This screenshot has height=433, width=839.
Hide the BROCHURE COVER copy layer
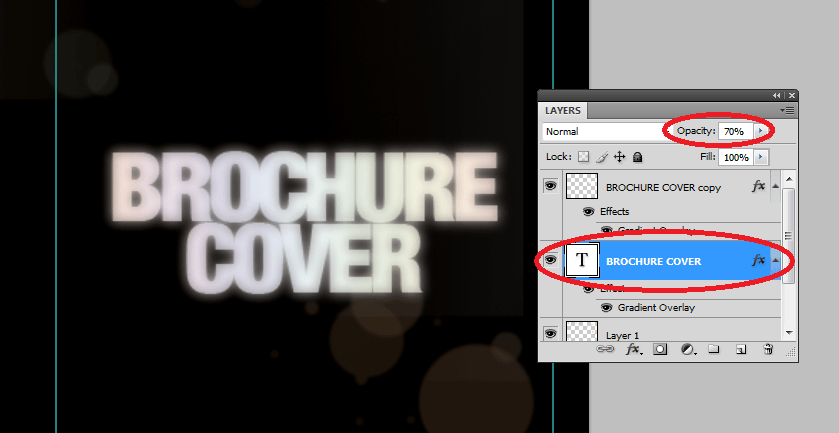(x=550, y=186)
